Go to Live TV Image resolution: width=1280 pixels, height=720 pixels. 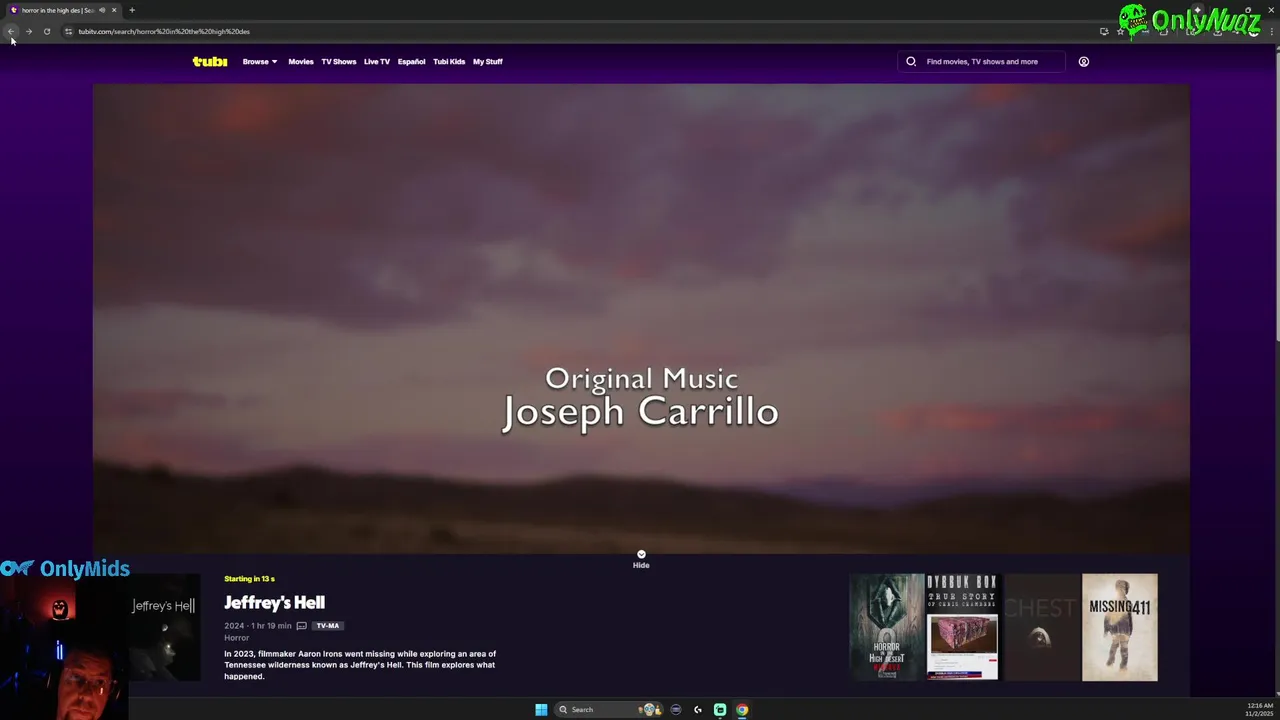click(377, 62)
